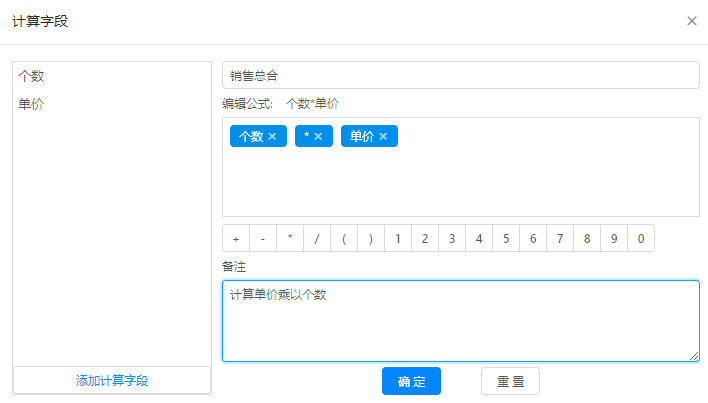Confirm with the 确定 button
The height and width of the screenshot is (403, 708).
pos(411,382)
